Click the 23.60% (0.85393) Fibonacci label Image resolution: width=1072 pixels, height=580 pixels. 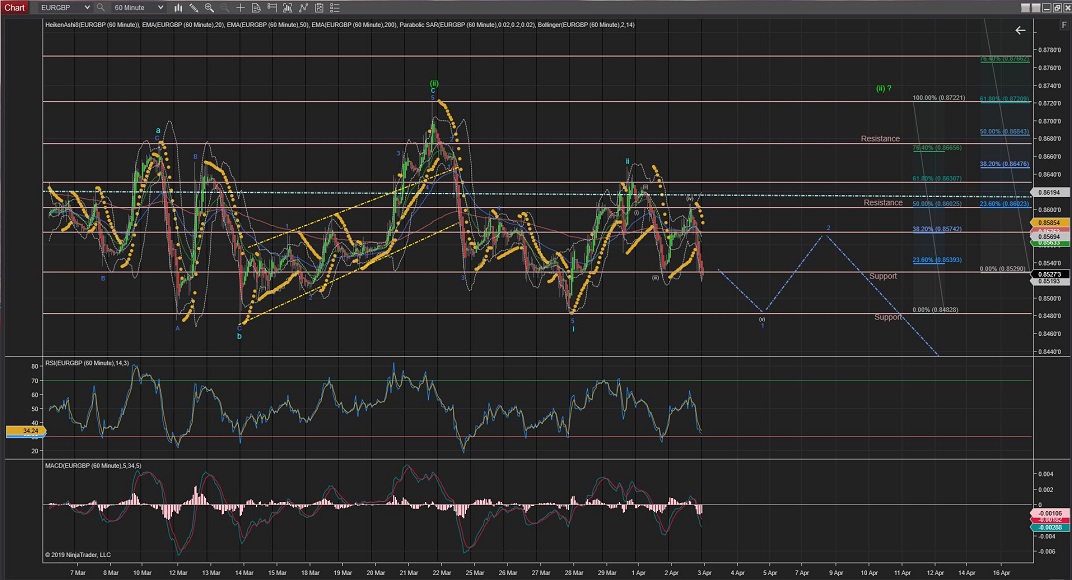[937, 260]
